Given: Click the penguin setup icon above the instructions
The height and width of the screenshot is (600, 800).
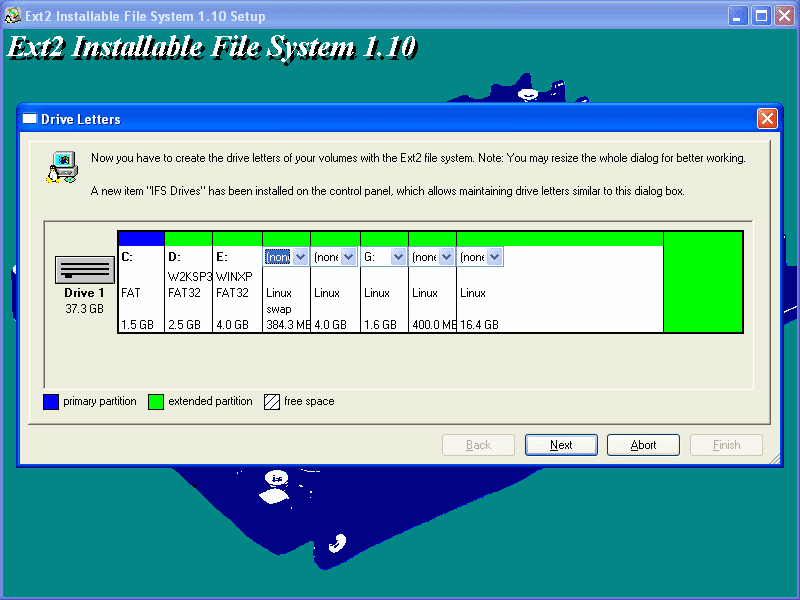Looking at the screenshot, I should tap(62, 166).
